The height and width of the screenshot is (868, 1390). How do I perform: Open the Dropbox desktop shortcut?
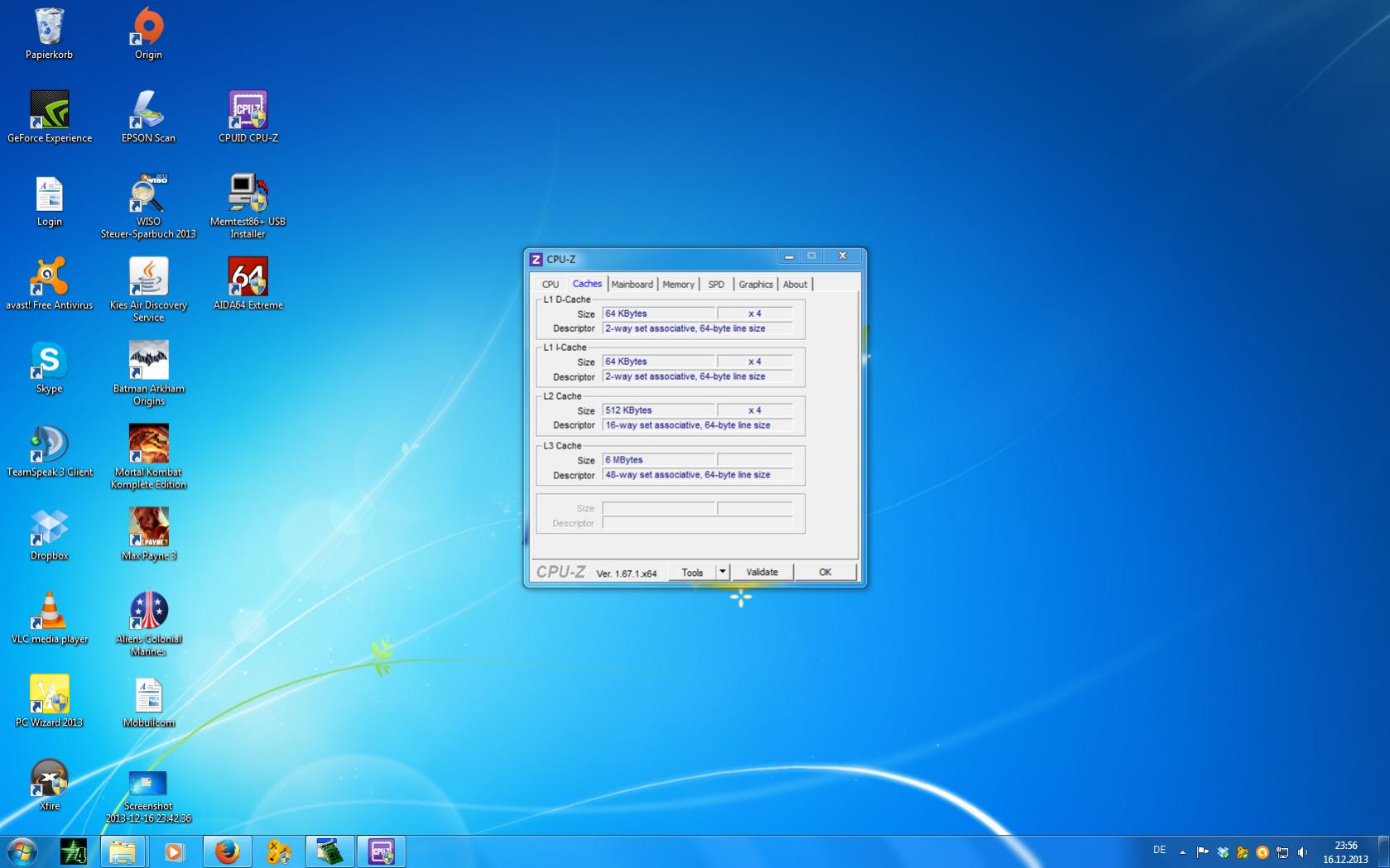click(49, 529)
